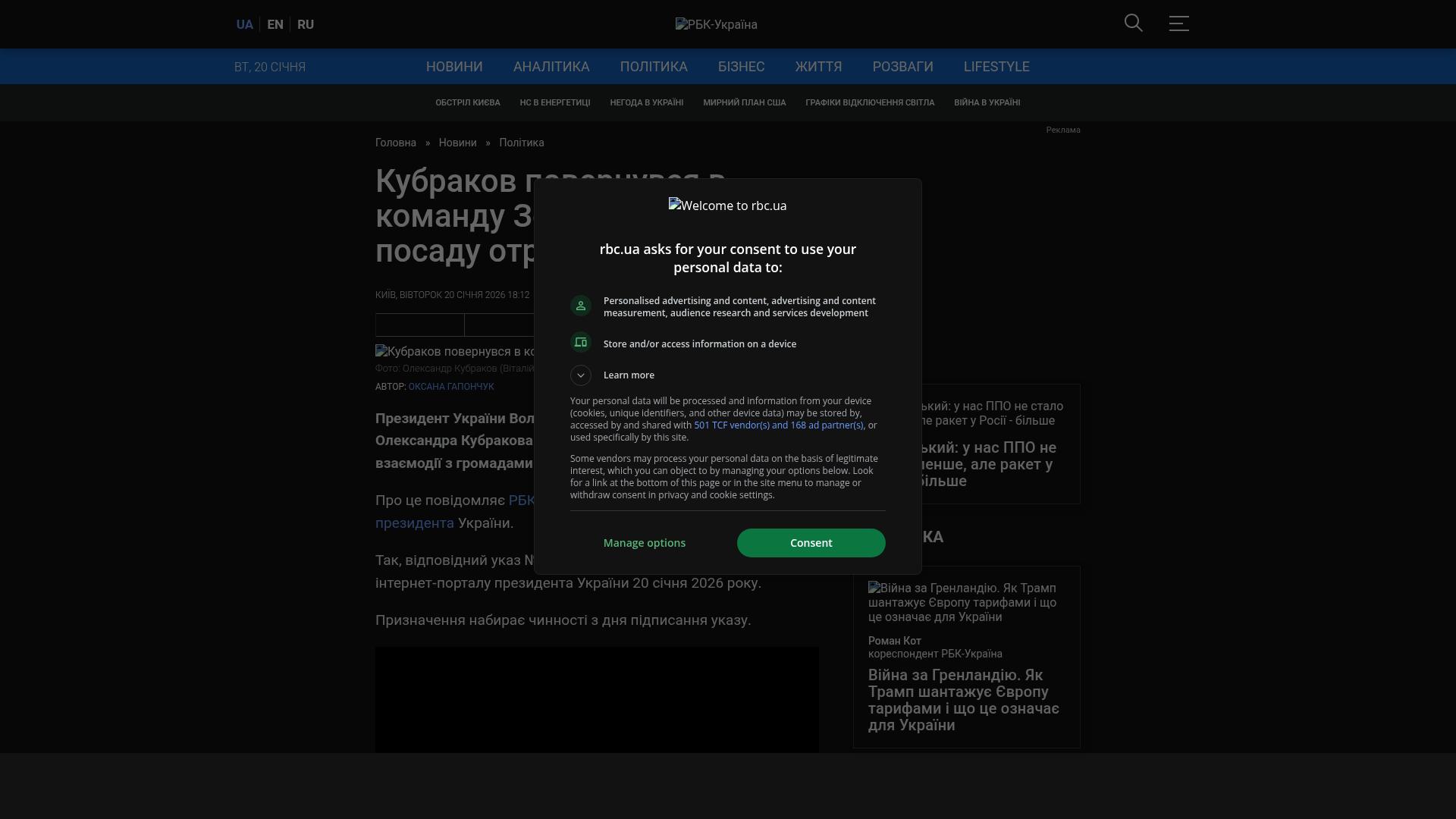This screenshot has height=819, width=1456.
Task: Switch language to EN
Action: point(275,24)
